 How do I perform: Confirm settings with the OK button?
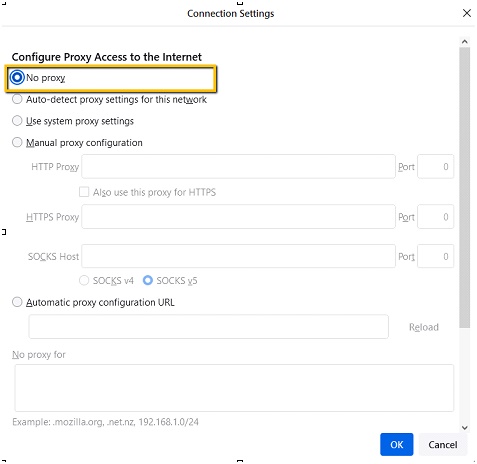pos(397,444)
